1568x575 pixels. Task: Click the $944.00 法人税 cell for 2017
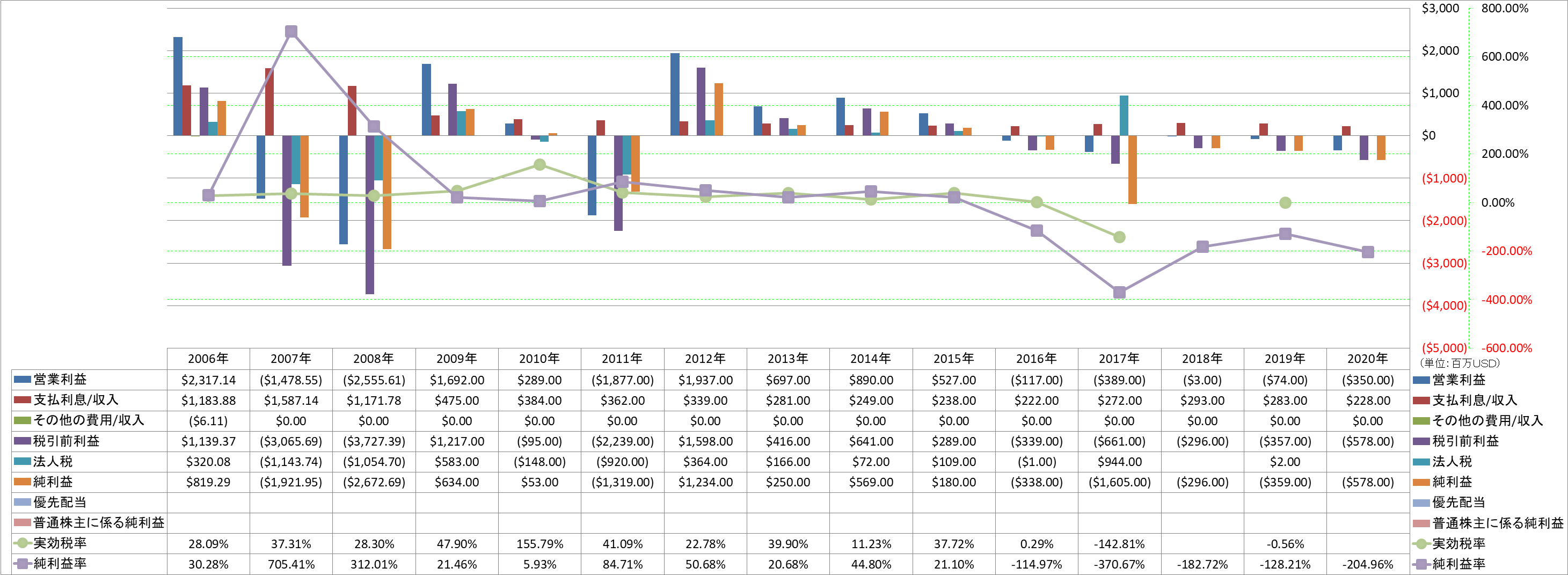coord(1119,462)
